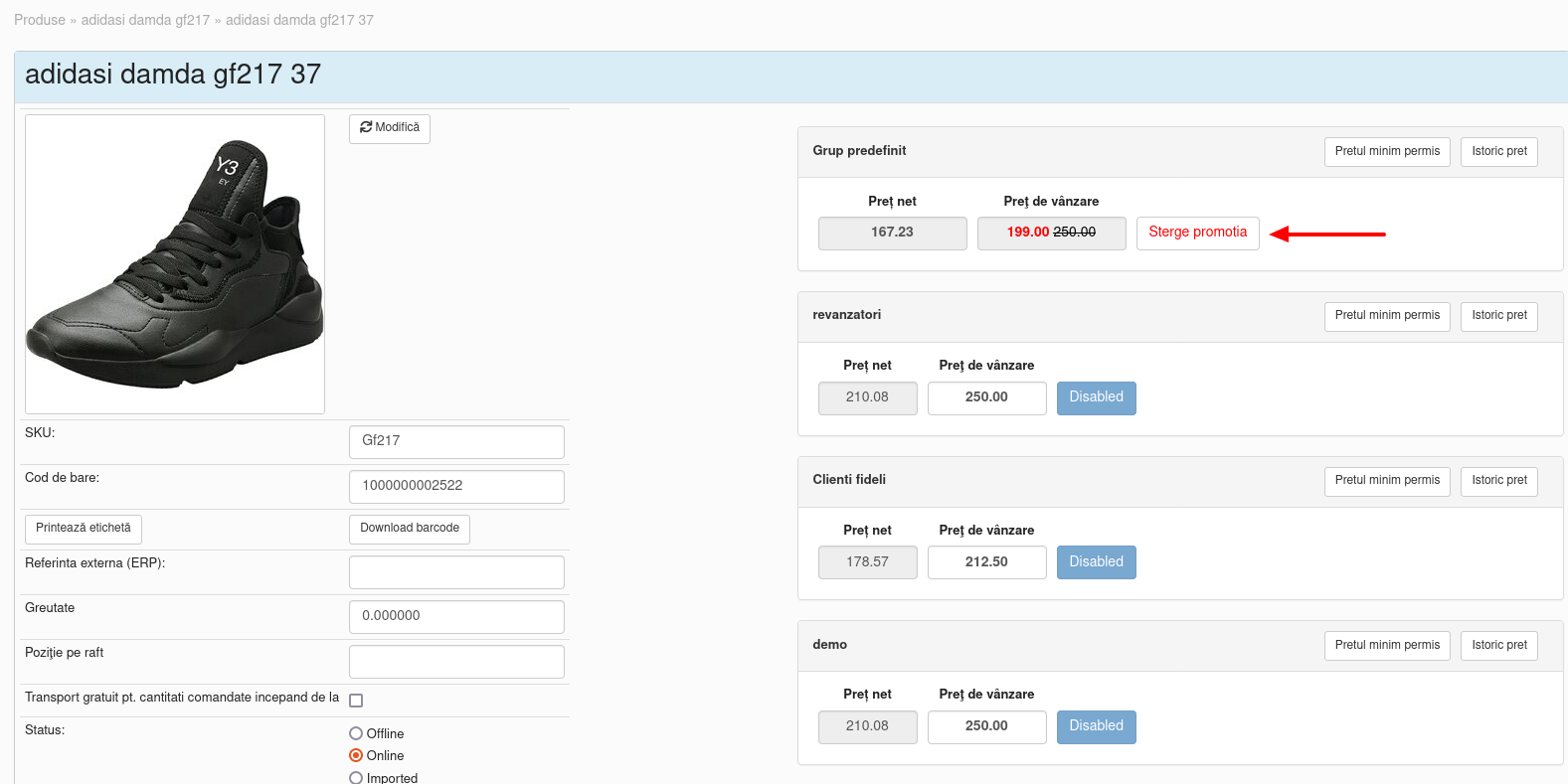The width and height of the screenshot is (1568, 784).
Task: Click the Modifică refresh icon button
Action: pyautogui.click(x=390, y=128)
